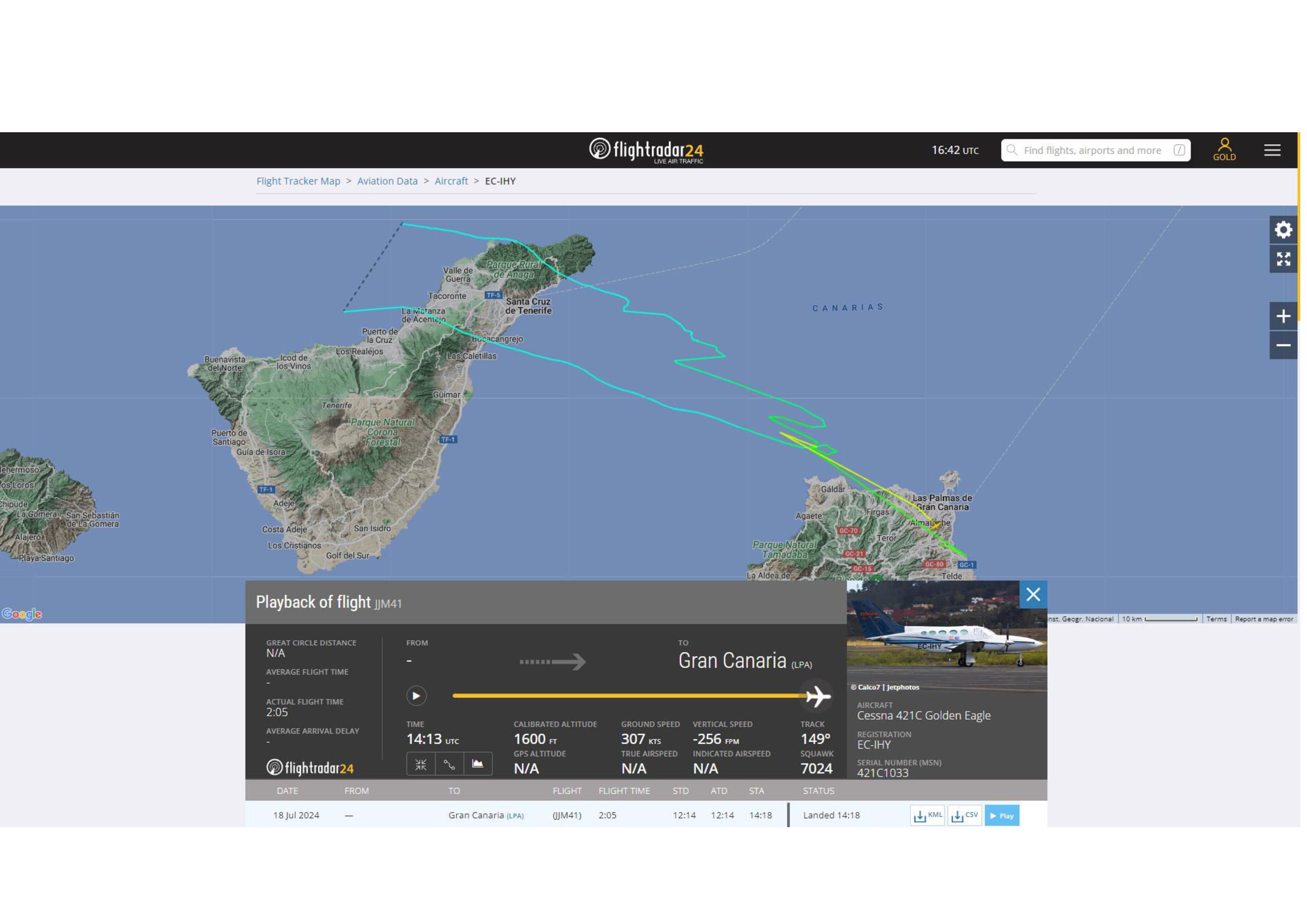Click the calibrated altitude 1600 FT value
1307x924 pixels.
point(535,739)
